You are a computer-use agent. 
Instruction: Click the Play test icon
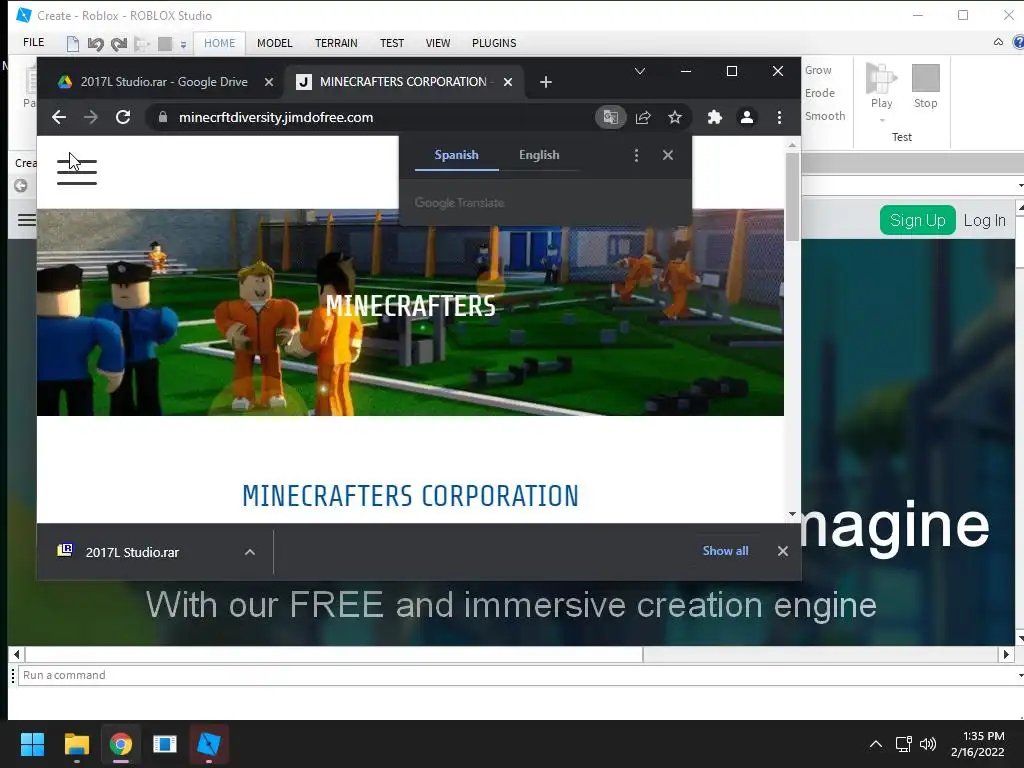[881, 79]
